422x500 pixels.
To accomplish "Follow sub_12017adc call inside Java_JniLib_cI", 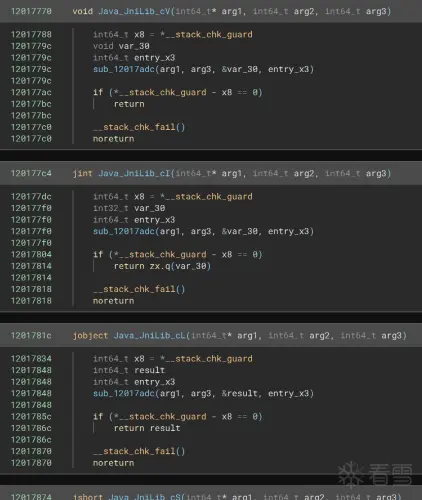I will (124, 231).
